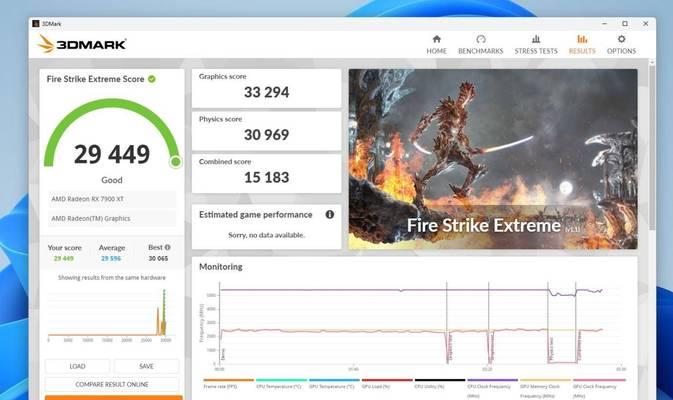Click the info icon beside Best
This screenshot has width=673, height=400.
pos(167,247)
